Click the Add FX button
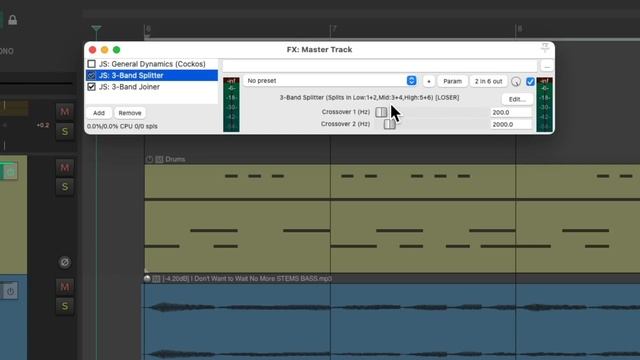The width and height of the screenshot is (640, 360). pos(99,113)
